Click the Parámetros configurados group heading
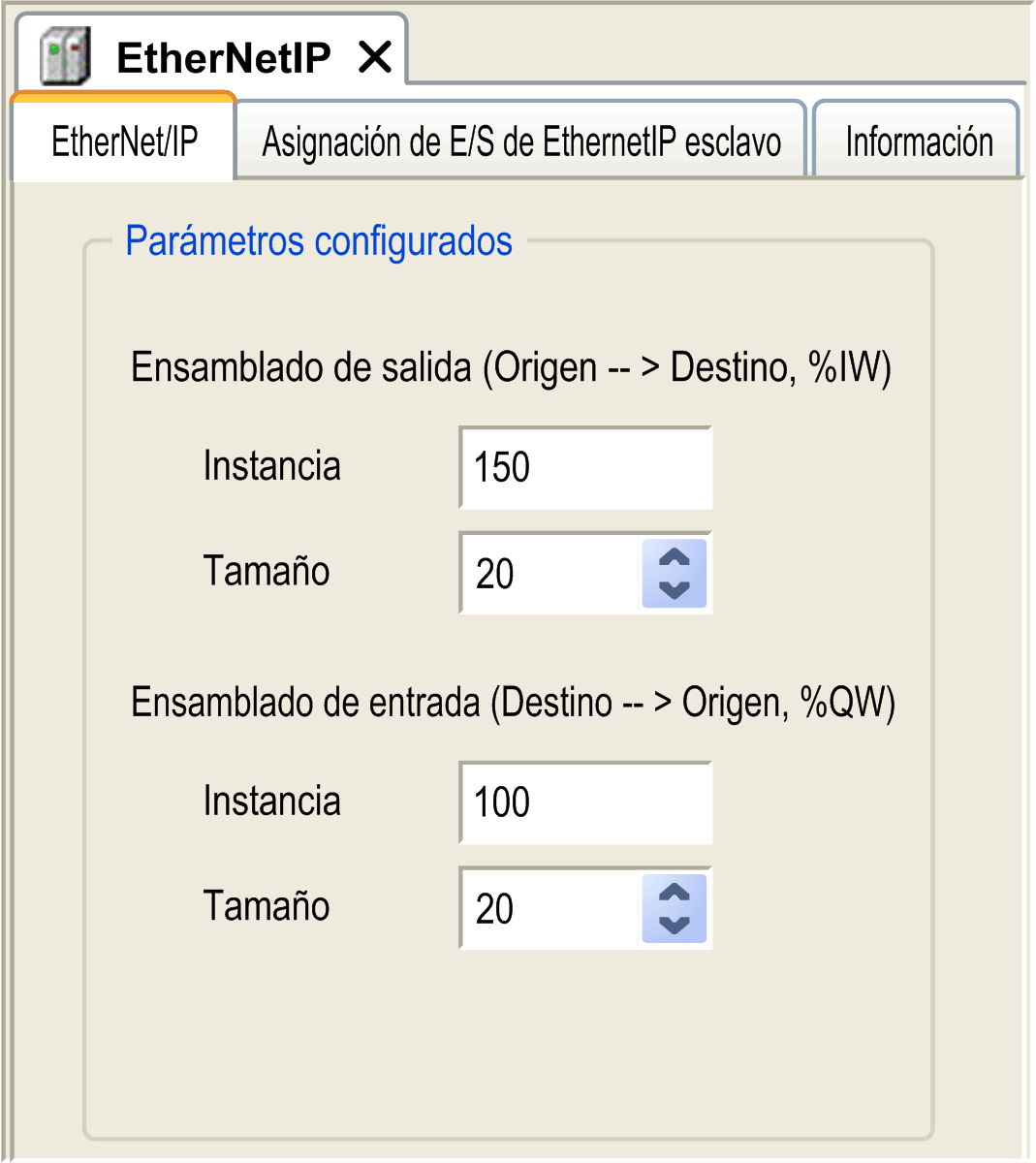This screenshot has height=1163, width=1036. 319,240
